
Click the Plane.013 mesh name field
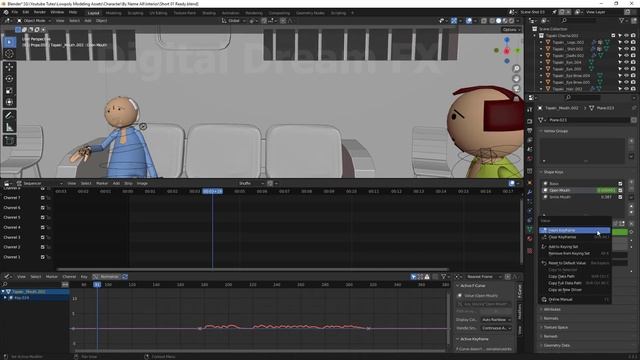click(x=588, y=120)
